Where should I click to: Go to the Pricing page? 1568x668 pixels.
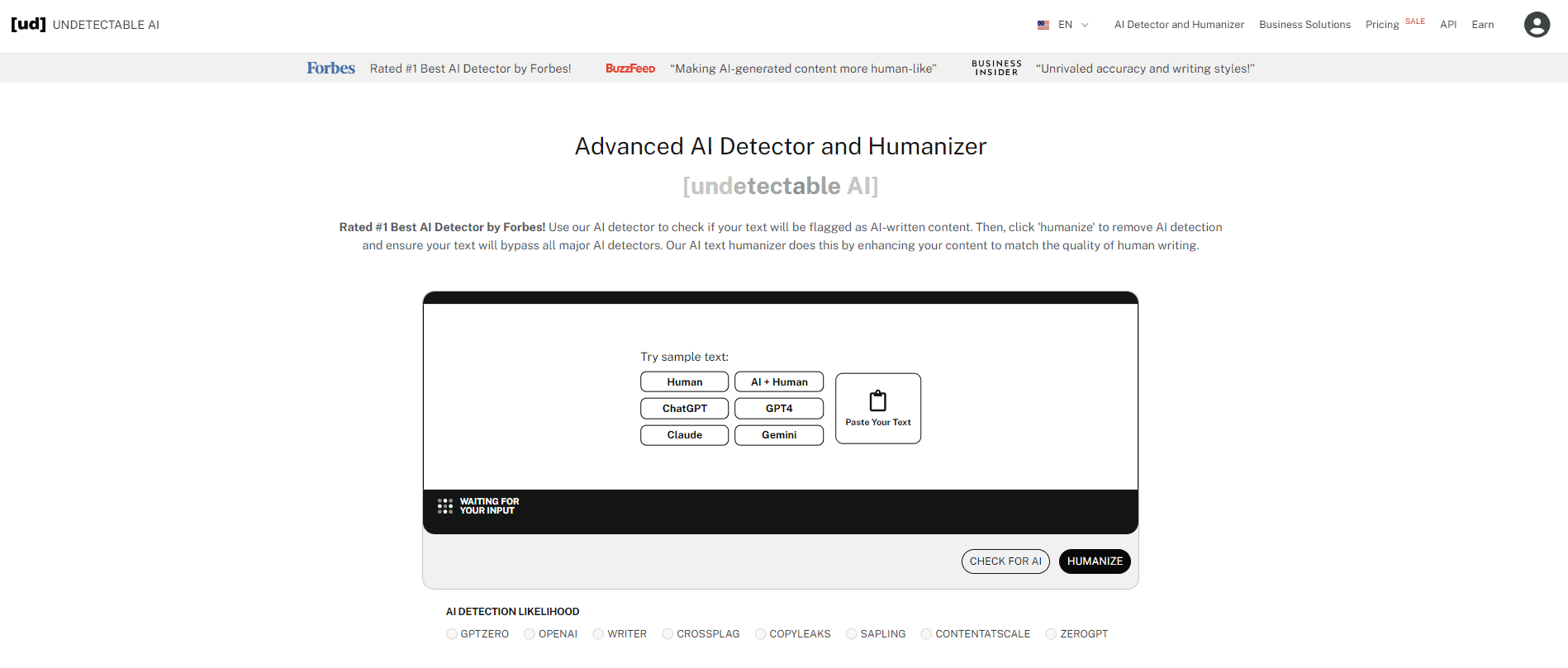coord(1381,25)
